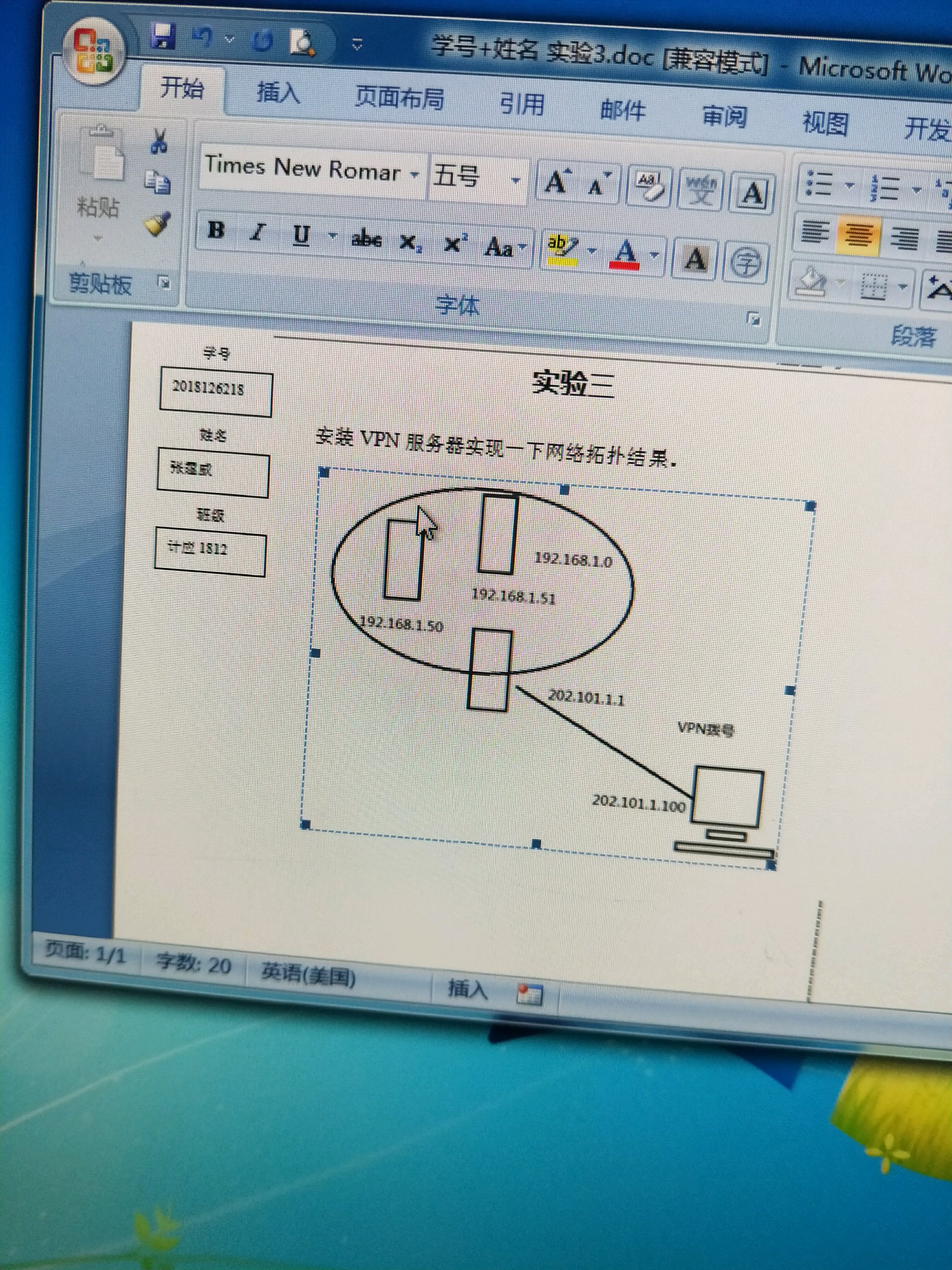The width and height of the screenshot is (952, 1270).
Task: Enable Strikethrough text formatting
Action: pyautogui.click(x=366, y=239)
